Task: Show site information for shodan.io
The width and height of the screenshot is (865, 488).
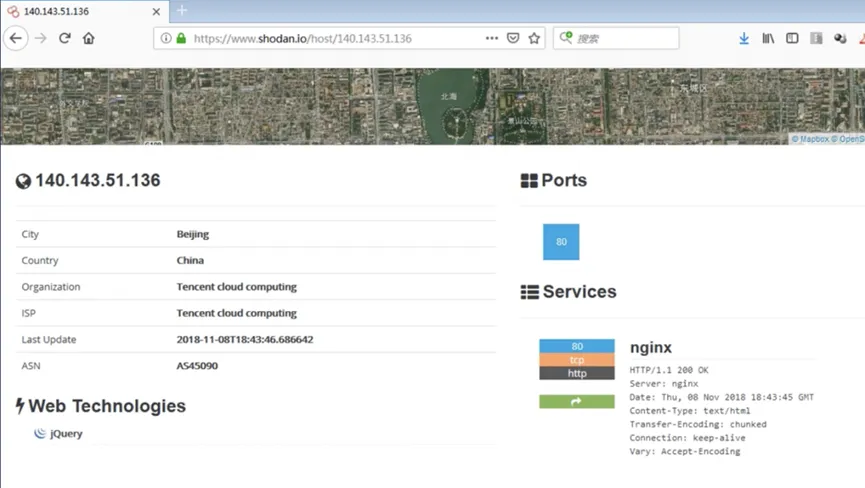Action: click(x=165, y=38)
